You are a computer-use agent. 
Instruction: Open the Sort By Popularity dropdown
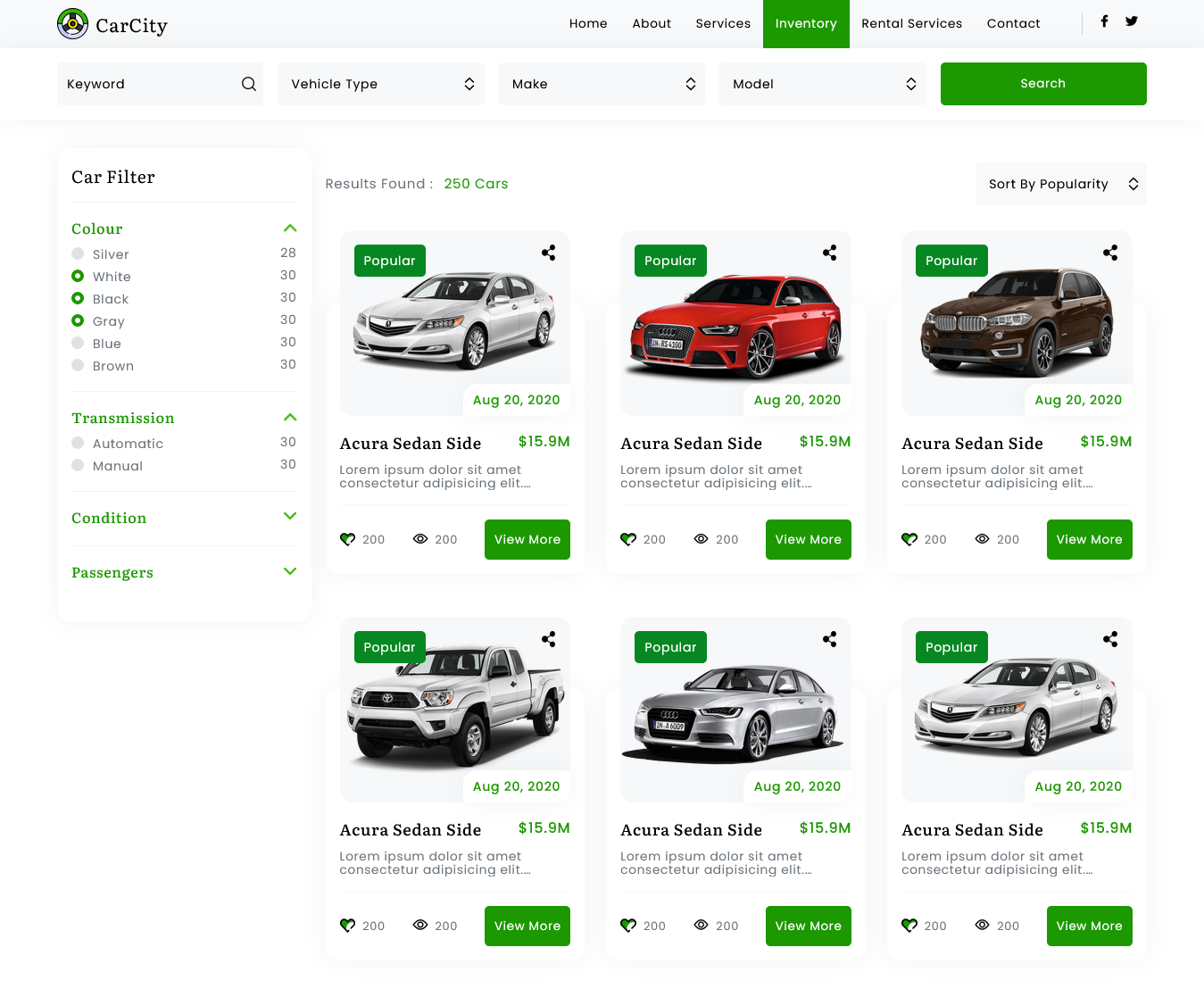1061,184
